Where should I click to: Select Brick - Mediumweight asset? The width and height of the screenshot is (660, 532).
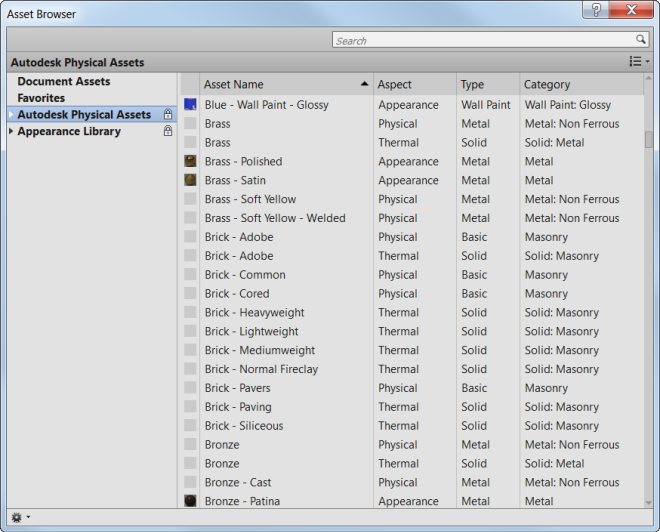(260, 351)
